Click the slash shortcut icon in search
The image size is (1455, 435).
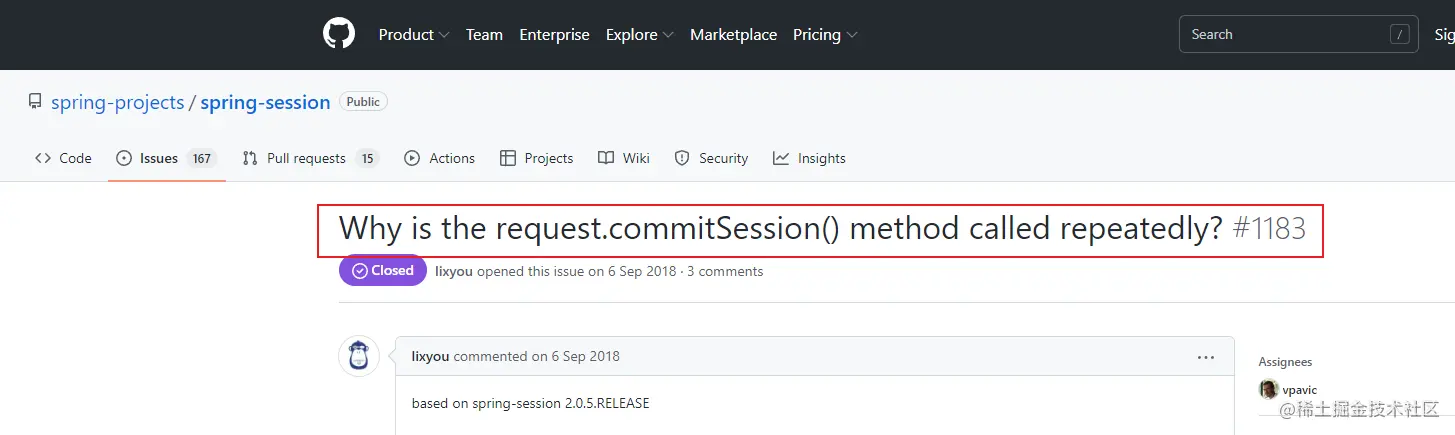1399,34
